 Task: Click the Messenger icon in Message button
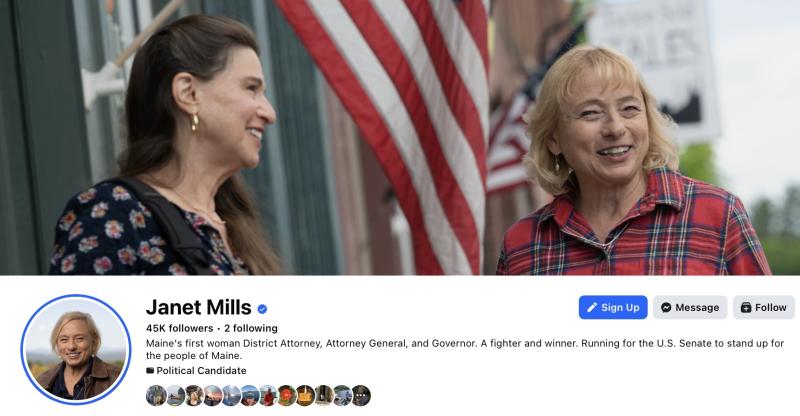[x=666, y=307]
